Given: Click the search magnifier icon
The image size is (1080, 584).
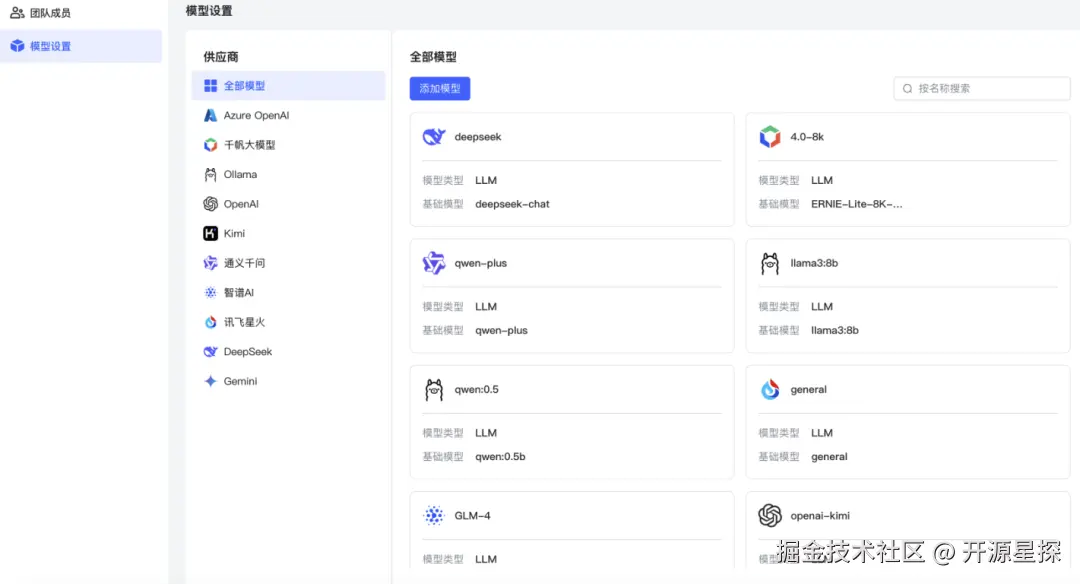Looking at the screenshot, I should 906,88.
